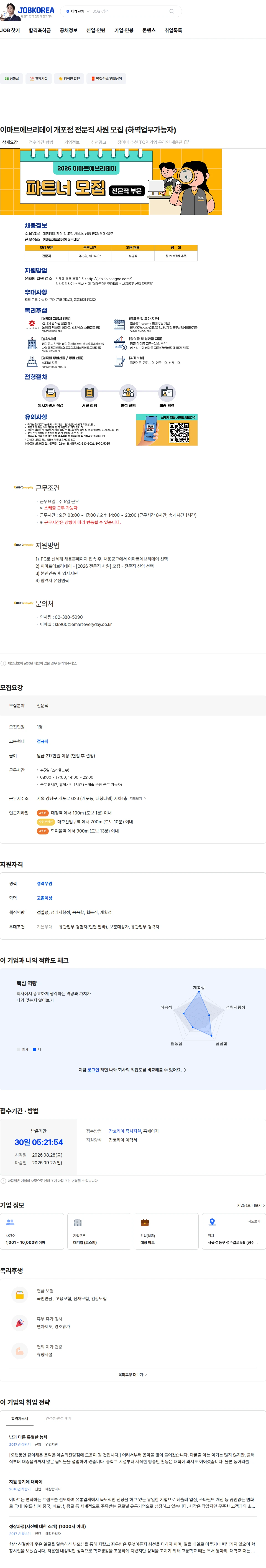Select the 휴양시설 benefit tag
266x1568 pixels.
point(38,78)
